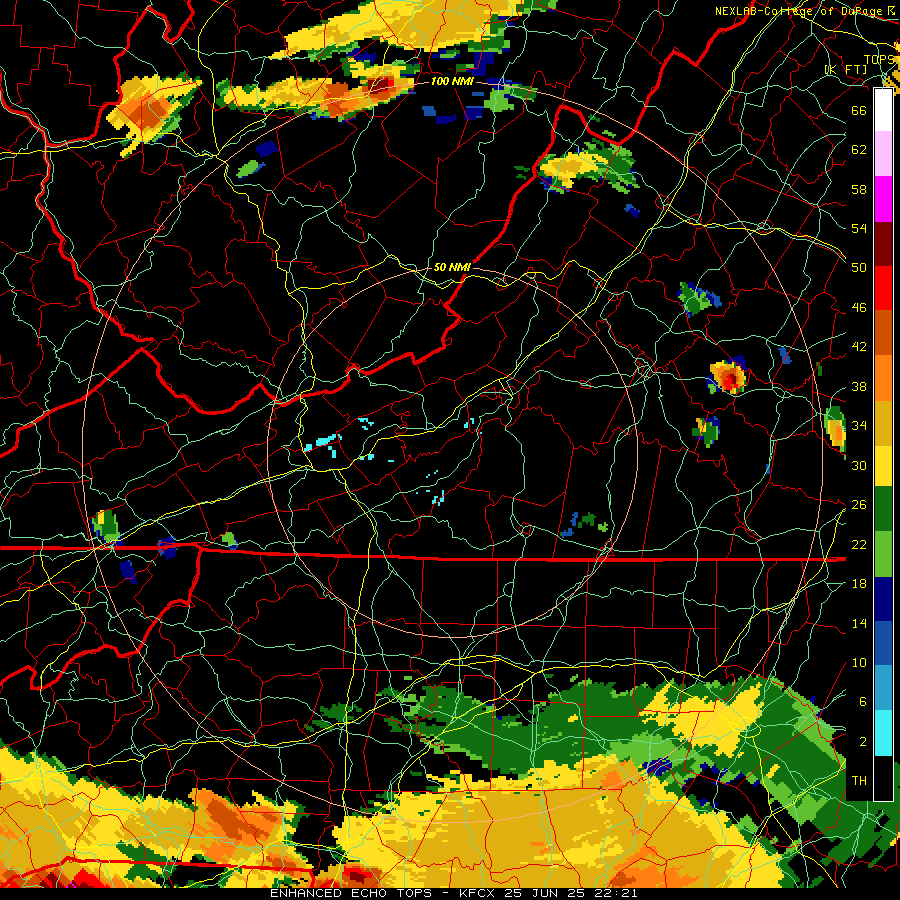
Task: Click the [K FT] units label
Action: 846,69
